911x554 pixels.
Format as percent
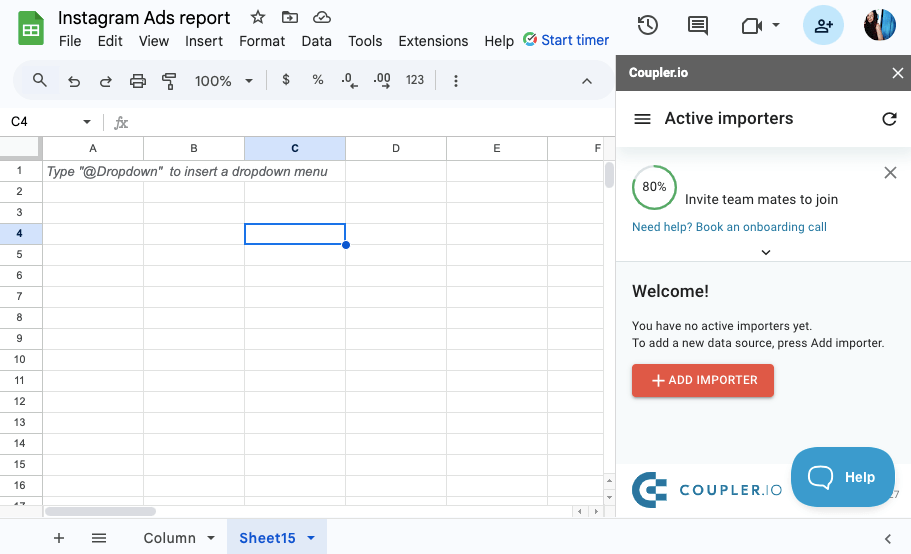tap(318, 80)
